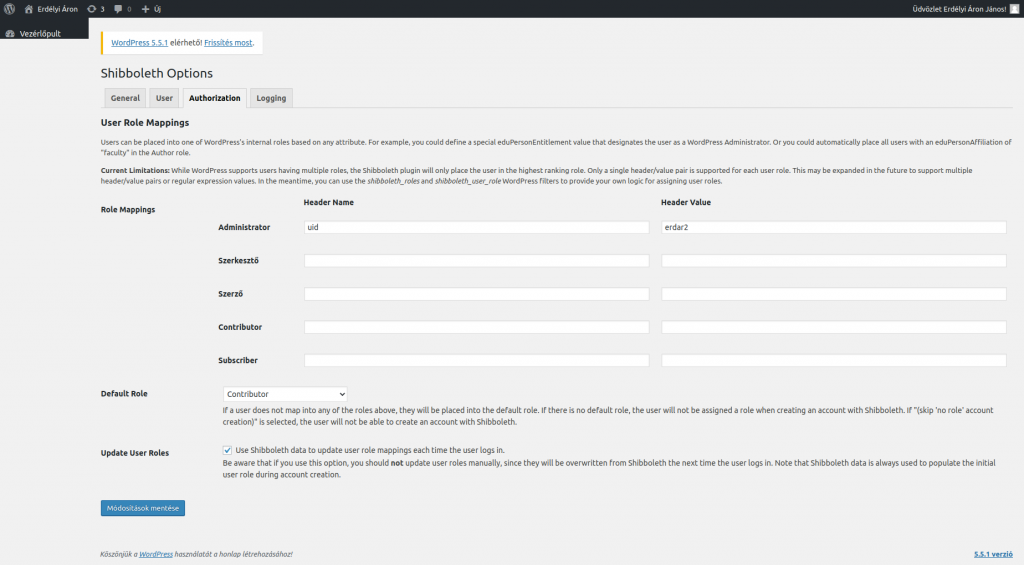This screenshot has width=1024, height=565.
Task: Click the Update User Roles label
Action: click(135, 453)
